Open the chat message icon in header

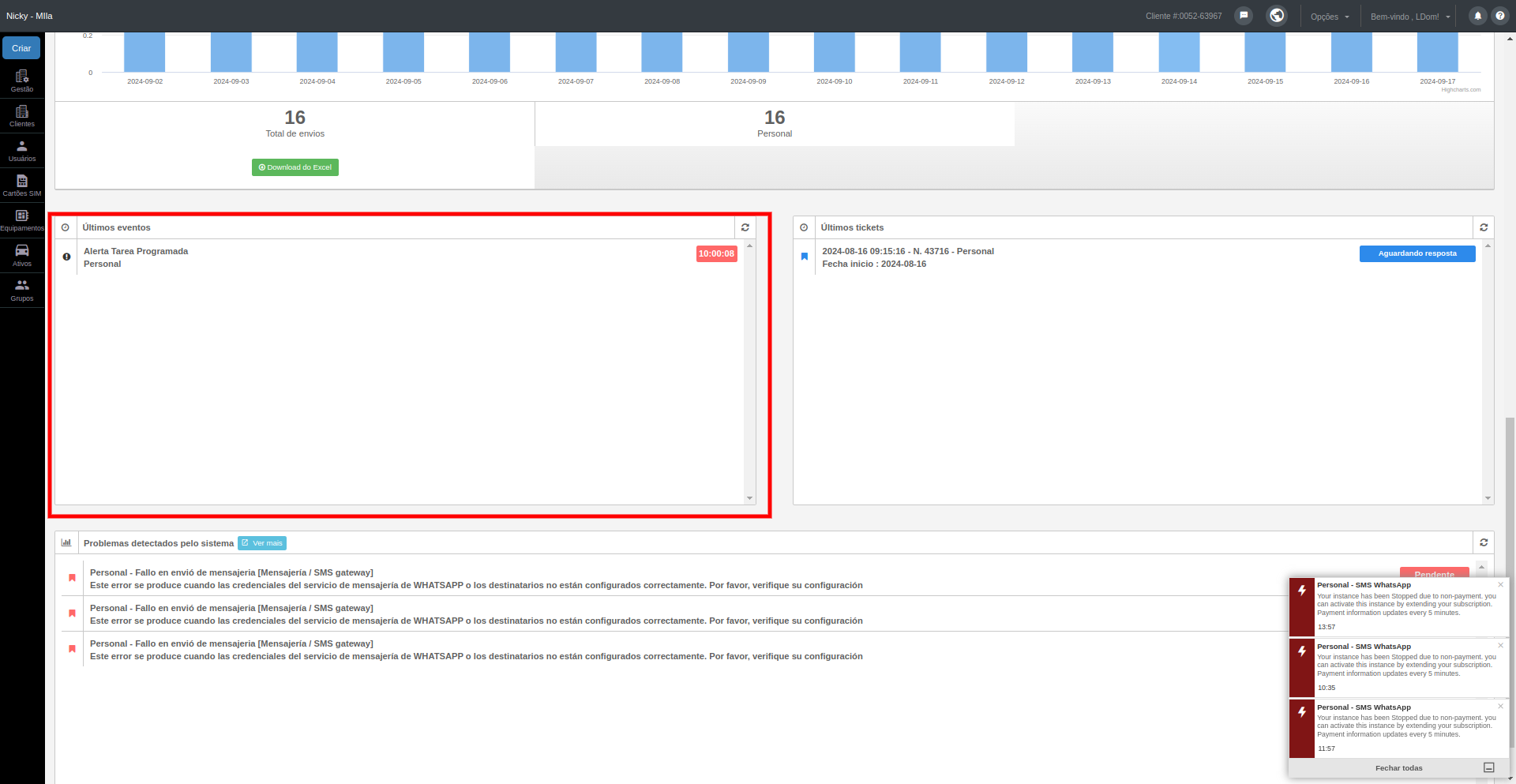coord(1244,16)
